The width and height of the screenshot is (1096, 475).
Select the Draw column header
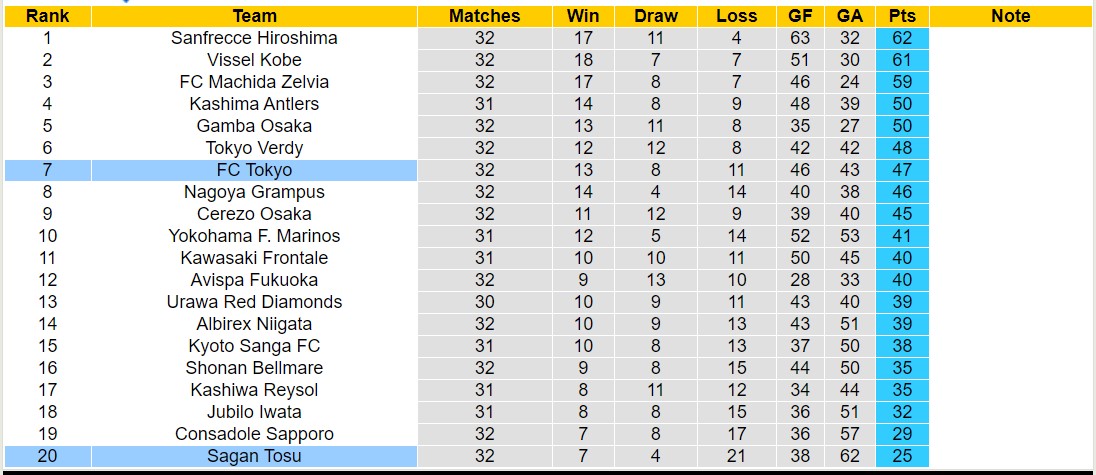(x=656, y=16)
